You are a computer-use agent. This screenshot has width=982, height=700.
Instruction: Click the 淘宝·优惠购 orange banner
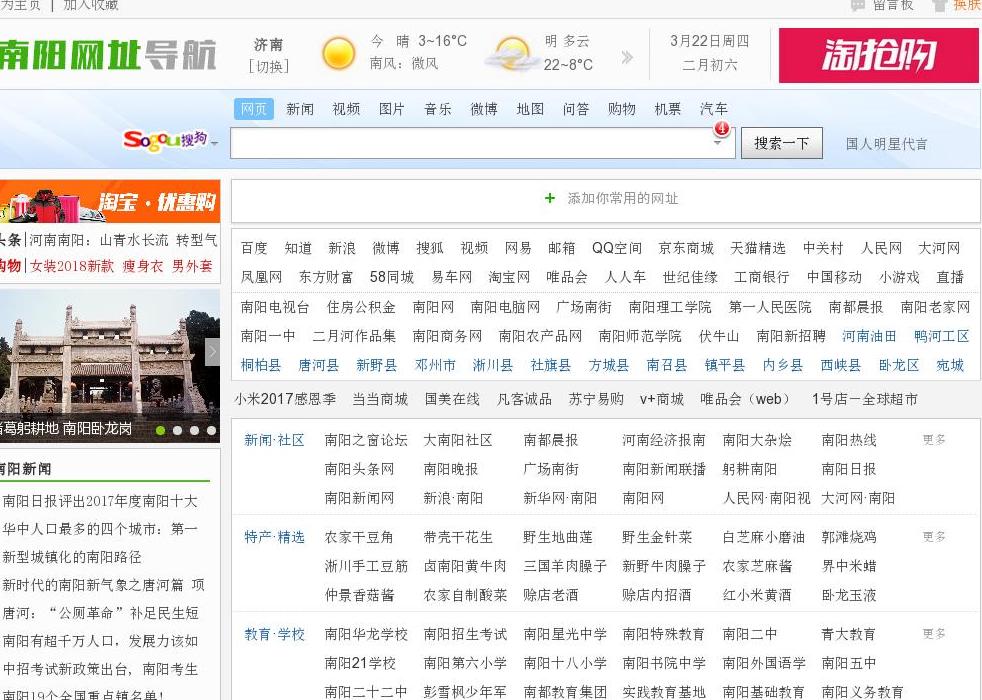pos(110,202)
